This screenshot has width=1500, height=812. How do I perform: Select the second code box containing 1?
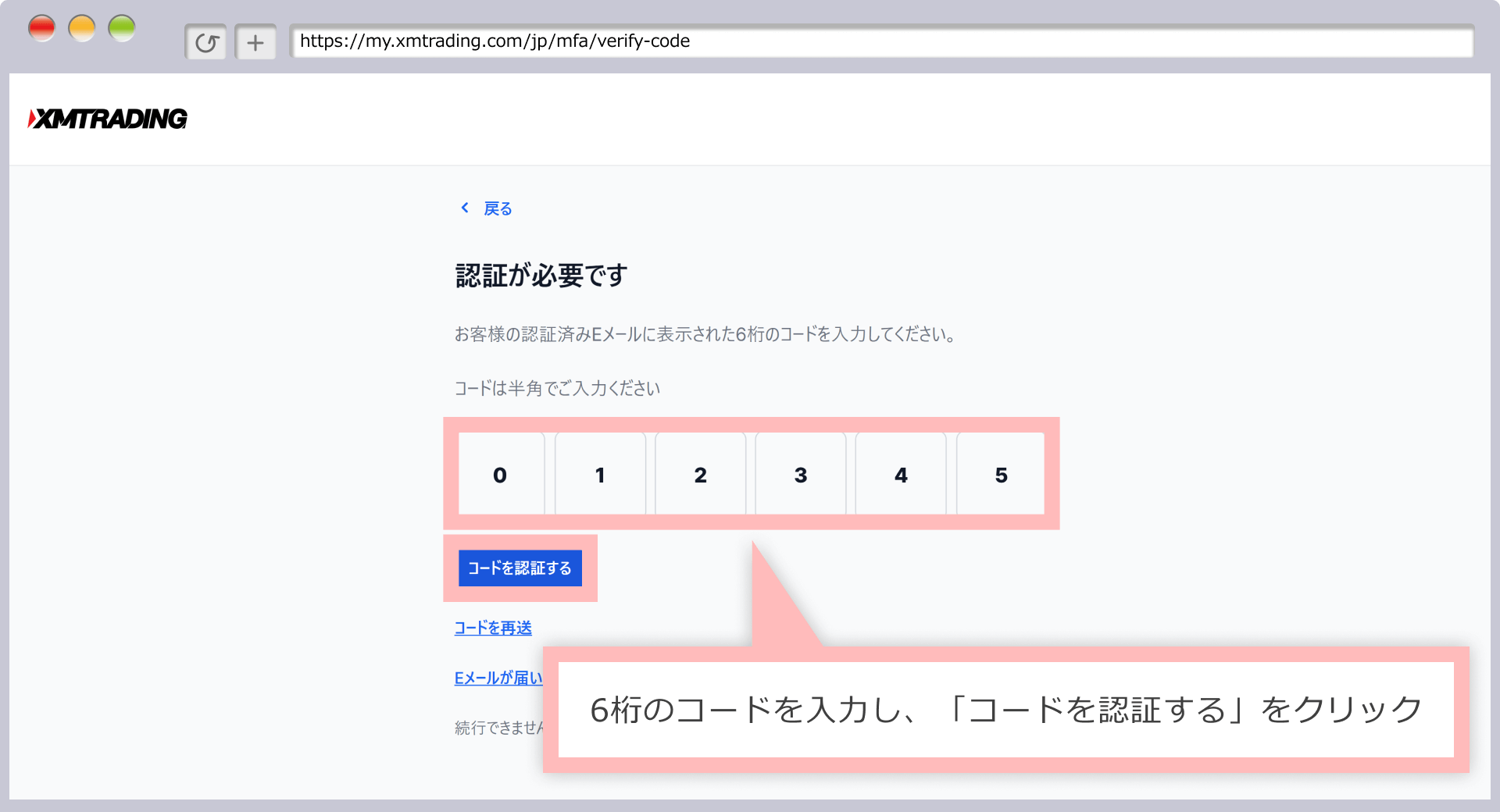pos(600,474)
